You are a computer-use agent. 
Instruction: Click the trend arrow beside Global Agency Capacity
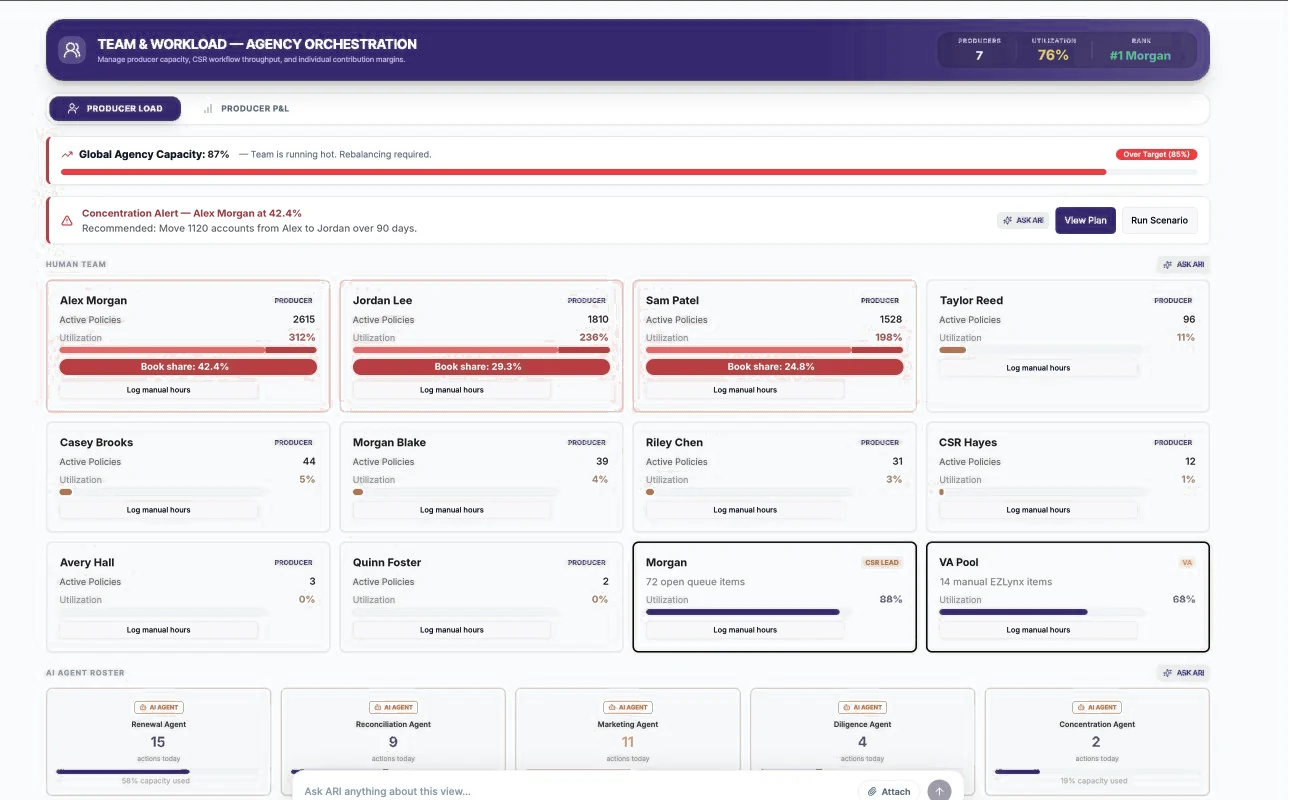coord(67,155)
